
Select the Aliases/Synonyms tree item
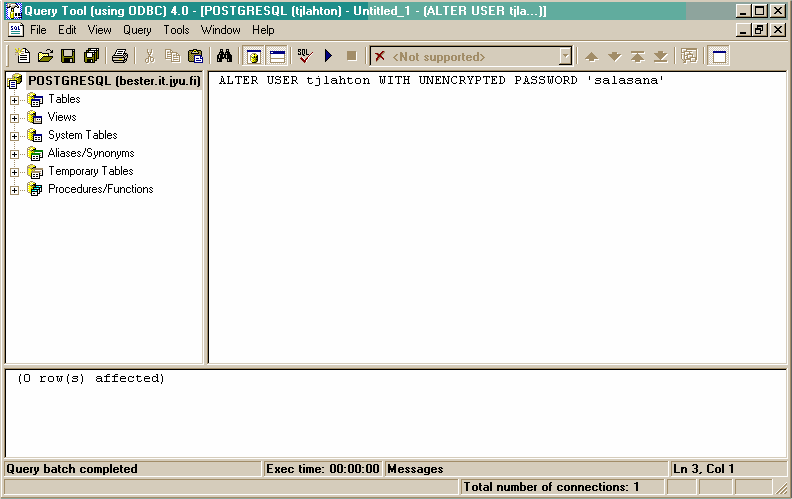click(91, 153)
